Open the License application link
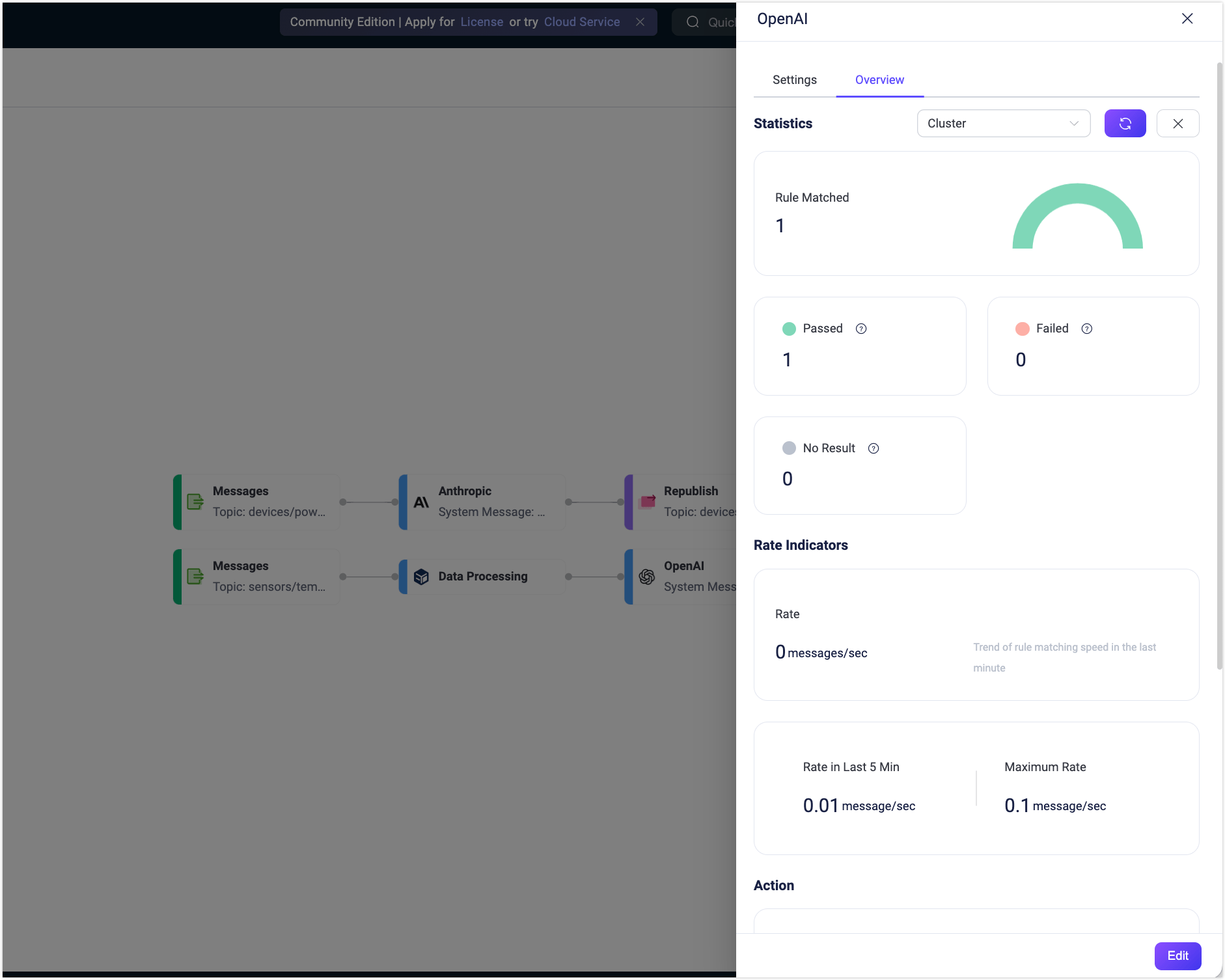This screenshot has width=1225, height=980. click(482, 21)
